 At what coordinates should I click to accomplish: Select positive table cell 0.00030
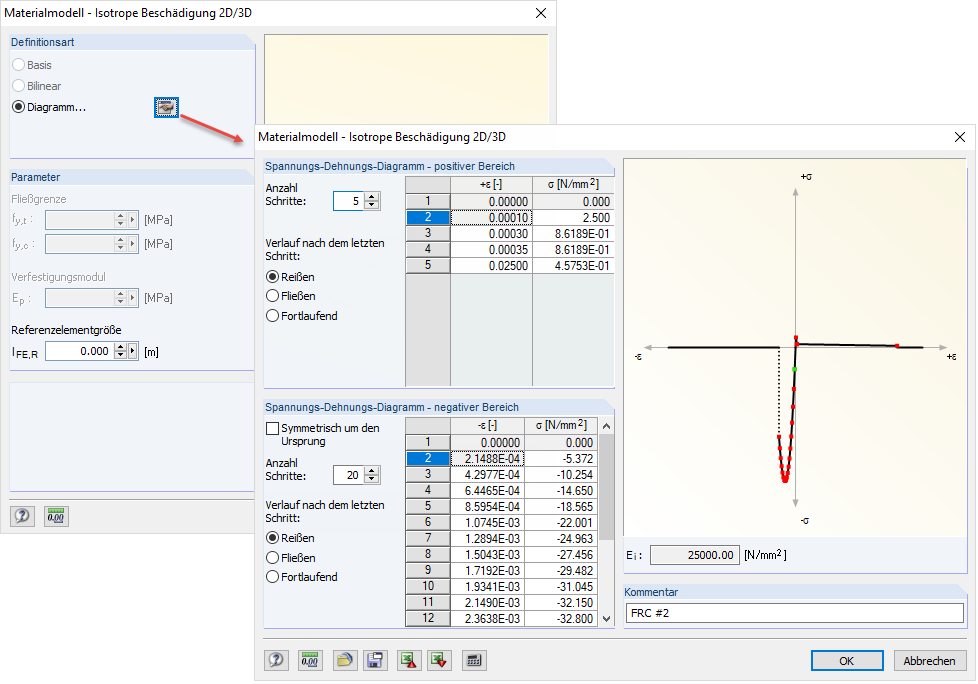pos(491,234)
